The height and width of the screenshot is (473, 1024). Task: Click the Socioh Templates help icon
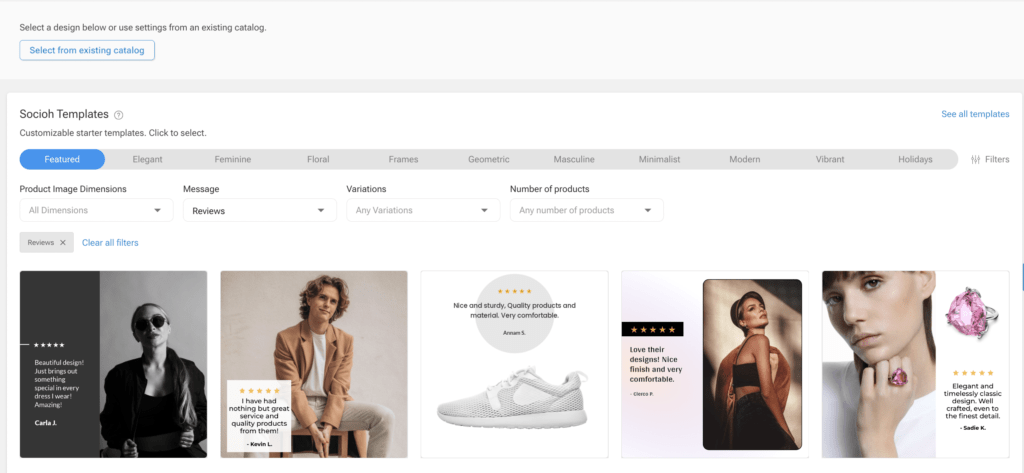point(119,115)
